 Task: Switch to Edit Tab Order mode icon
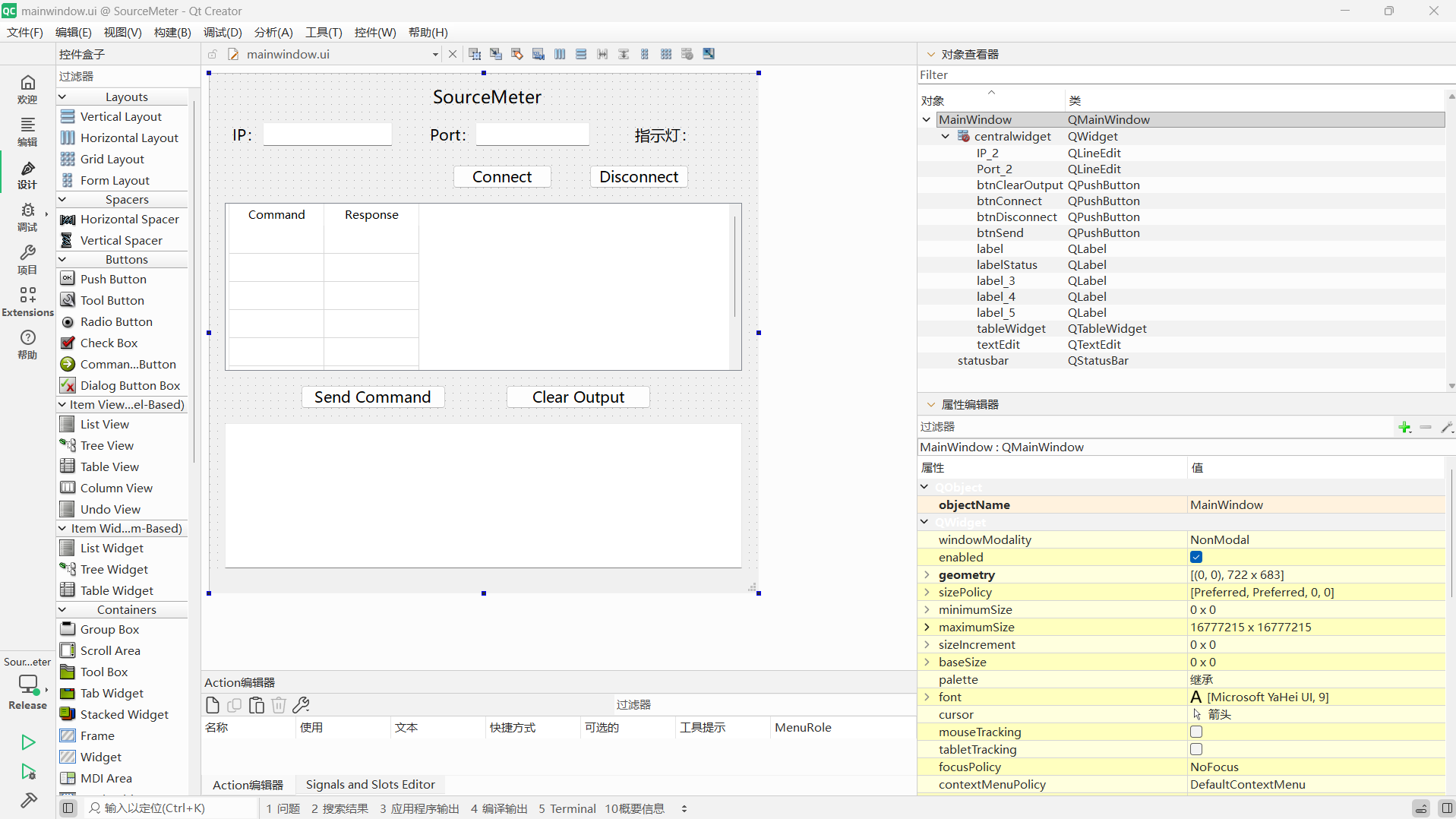538,54
